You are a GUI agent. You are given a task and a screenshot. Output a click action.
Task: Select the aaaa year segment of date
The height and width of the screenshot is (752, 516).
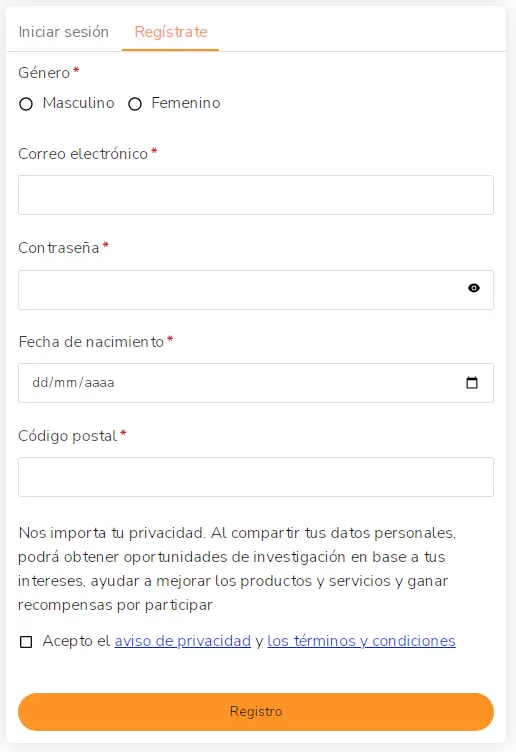(x=99, y=382)
